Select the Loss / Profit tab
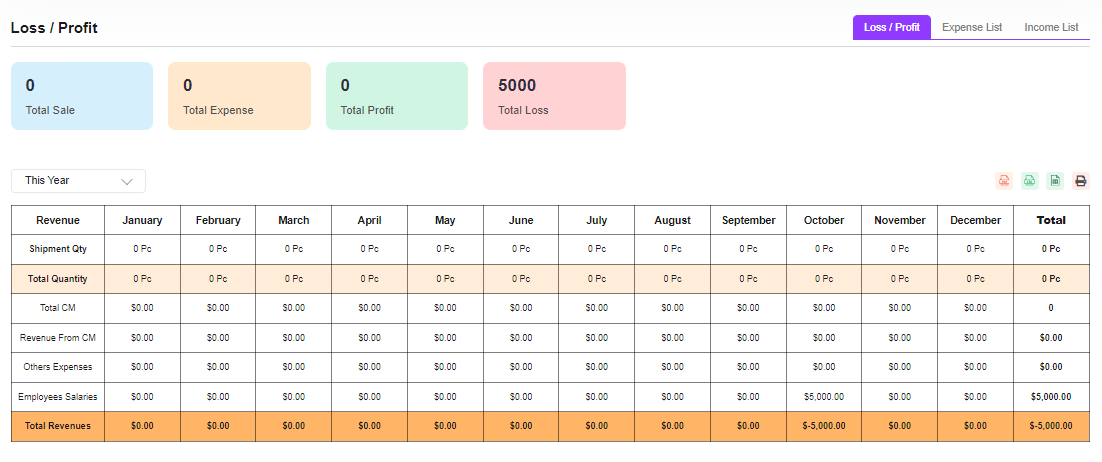The height and width of the screenshot is (462, 1102). tap(891, 27)
